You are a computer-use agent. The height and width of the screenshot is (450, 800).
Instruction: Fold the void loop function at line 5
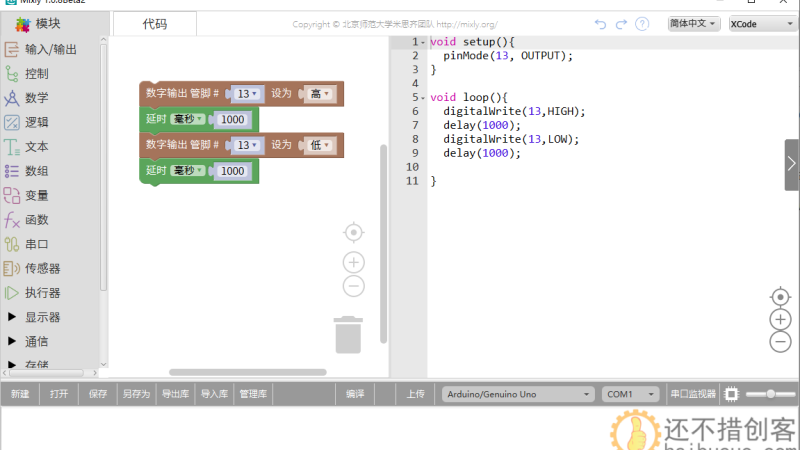tap(424, 98)
